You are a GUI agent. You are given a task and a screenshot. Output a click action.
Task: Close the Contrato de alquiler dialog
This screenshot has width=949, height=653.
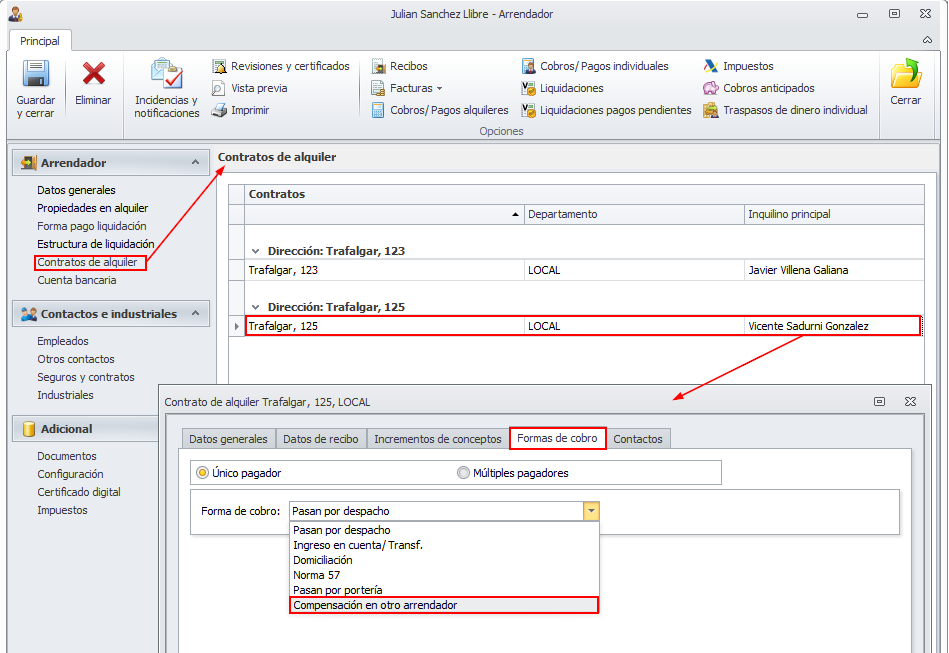[910, 402]
